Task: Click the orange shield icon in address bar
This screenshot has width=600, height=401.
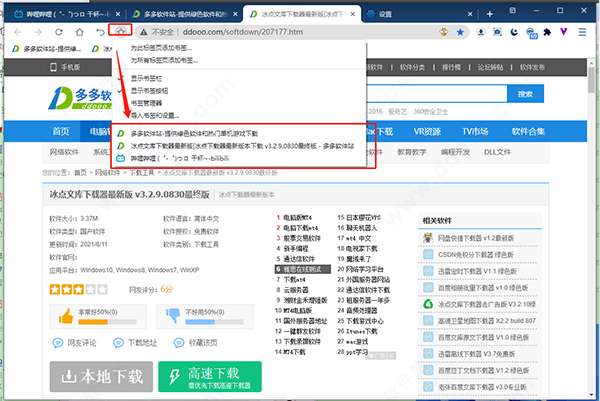Action: (443, 32)
